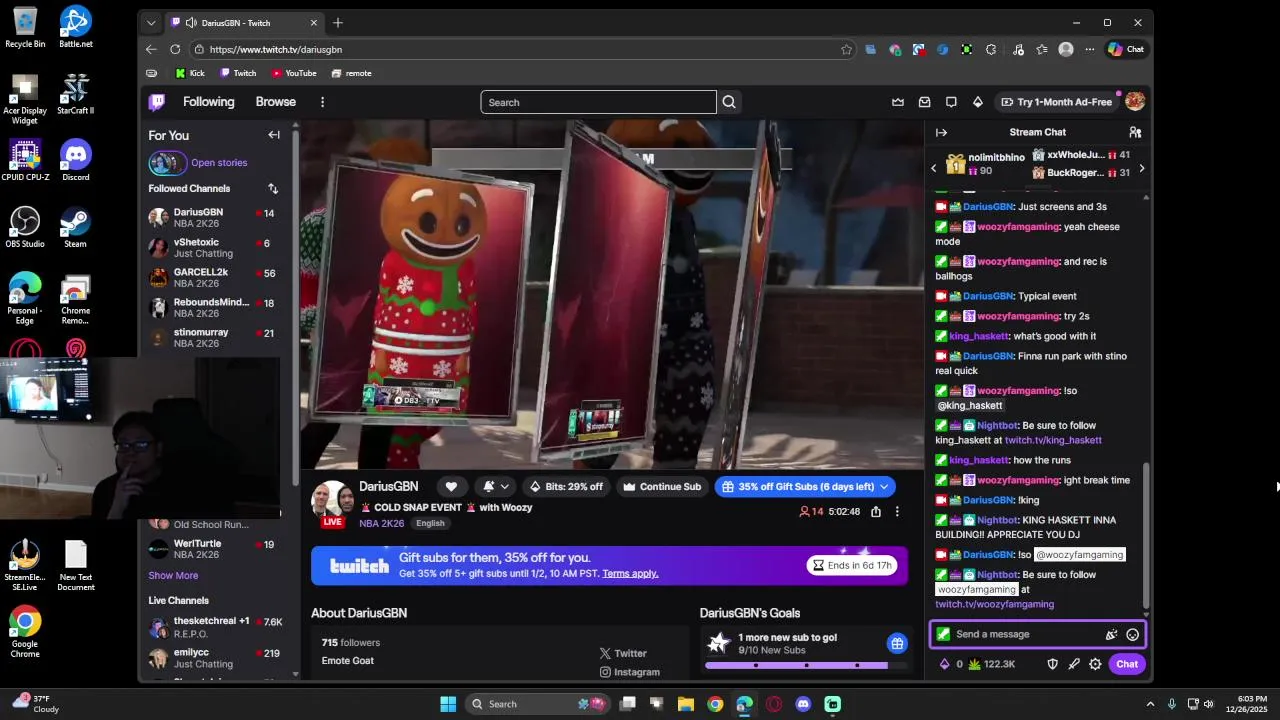Screen dimensions: 1280x720
Task: Open the YouTube bookmark
Action: [294, 73]
